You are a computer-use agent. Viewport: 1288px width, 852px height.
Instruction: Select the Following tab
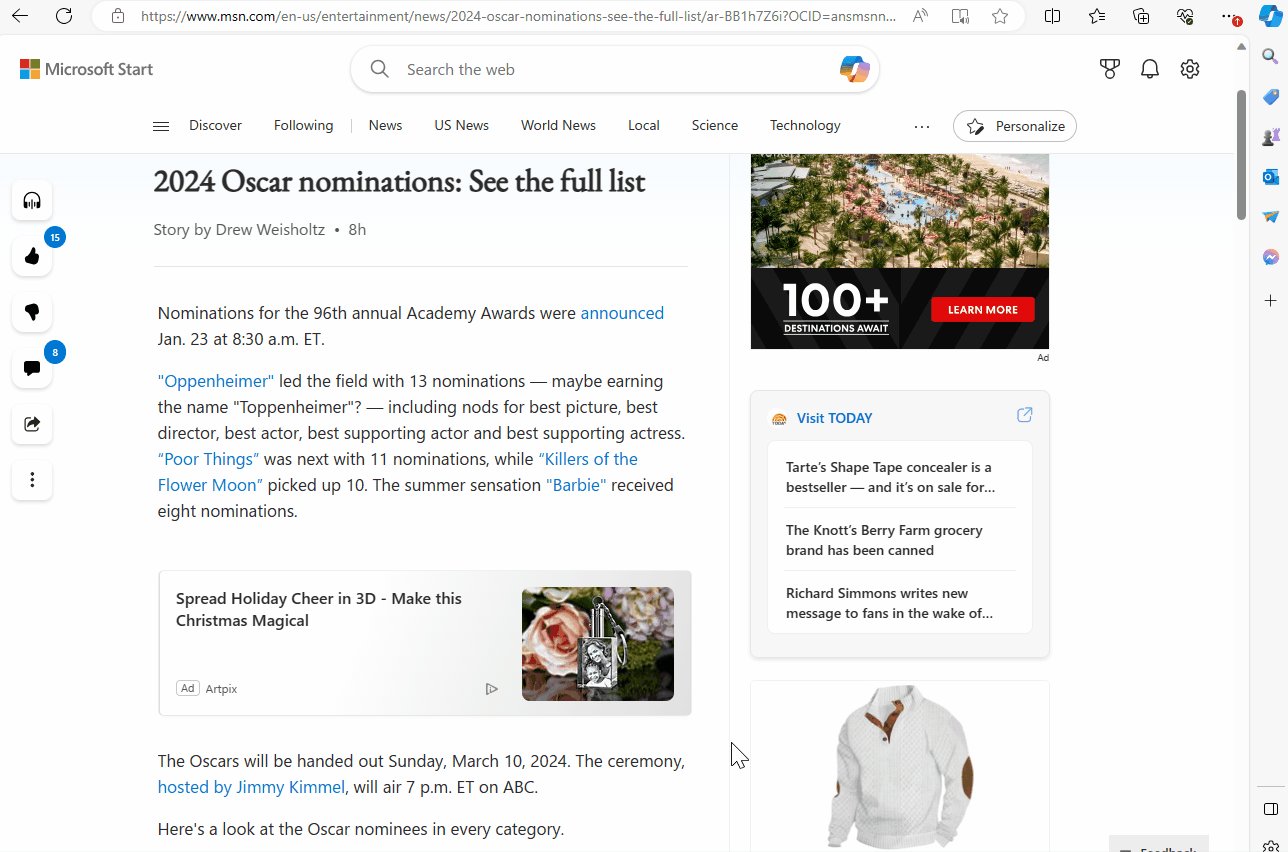303,126
